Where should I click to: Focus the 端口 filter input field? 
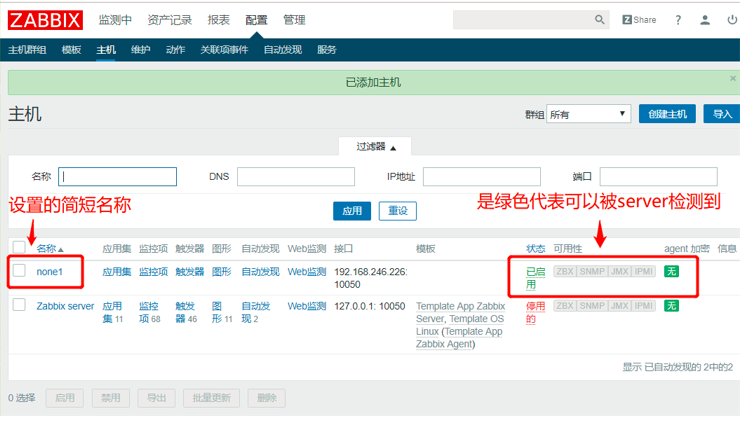(x=658, y=176)
